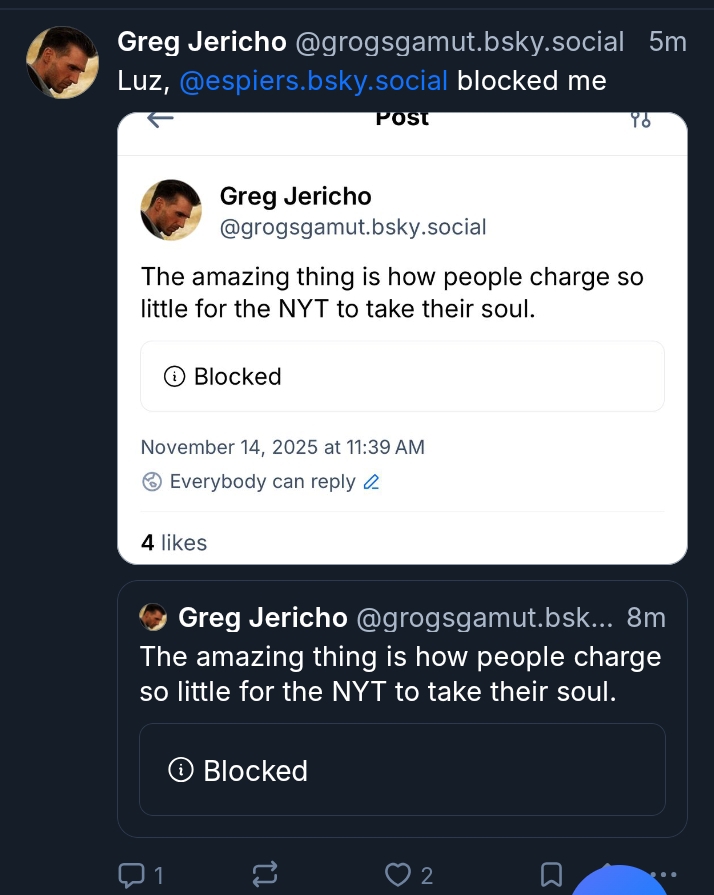Like the post with the heart icon
714x895 pixels.
click(x=398, y=875)
